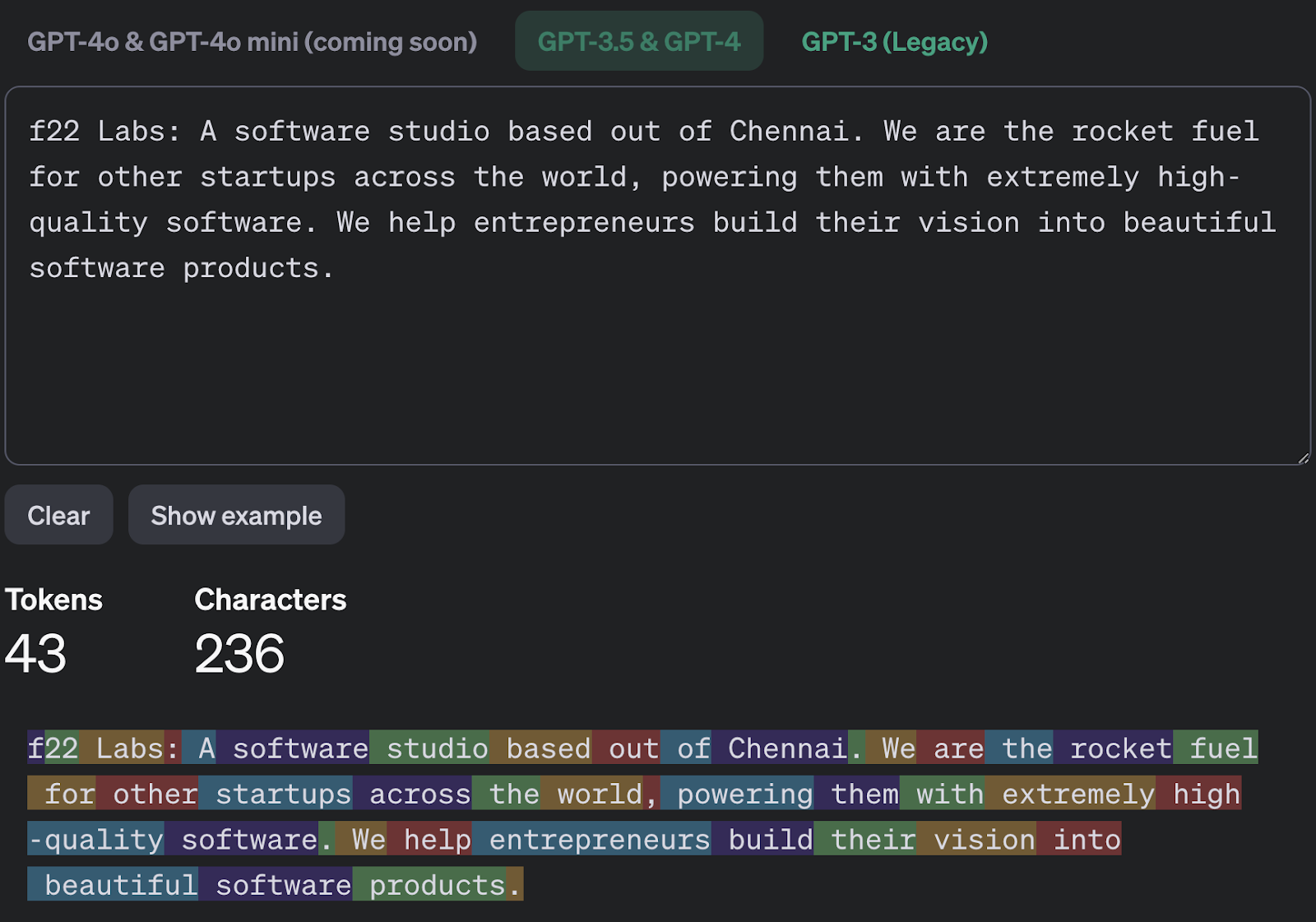Click the character count value 236
1316x922 pixels.
(239, 654)
